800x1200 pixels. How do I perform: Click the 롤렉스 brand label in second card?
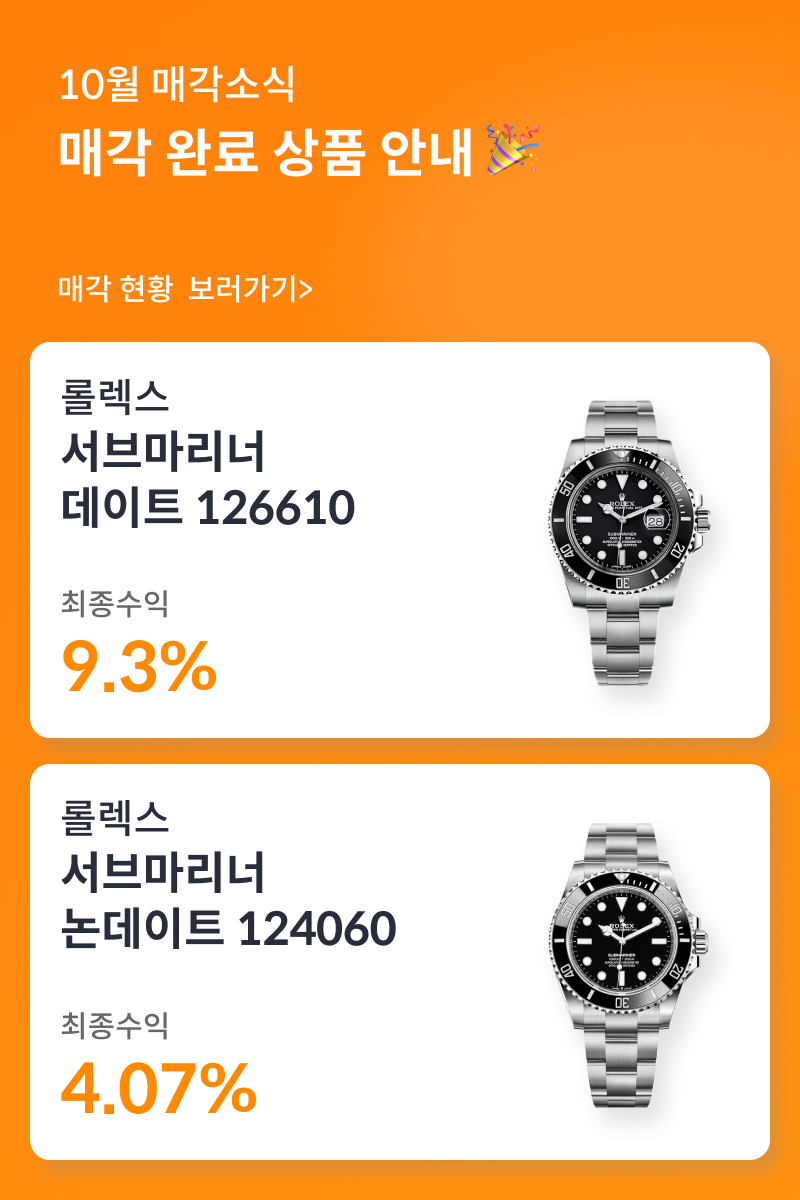(x=114, y=818)
